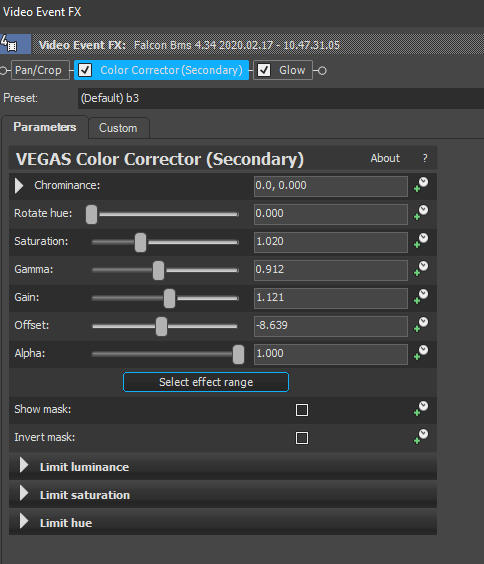Click the Saturation animate keyframe icon

tap(421, 241)
